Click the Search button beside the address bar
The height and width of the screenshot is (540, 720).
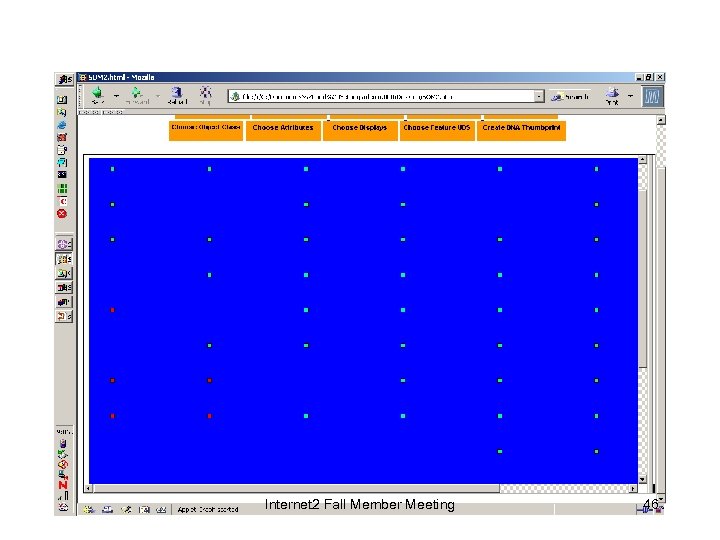[x=570, y=96]
